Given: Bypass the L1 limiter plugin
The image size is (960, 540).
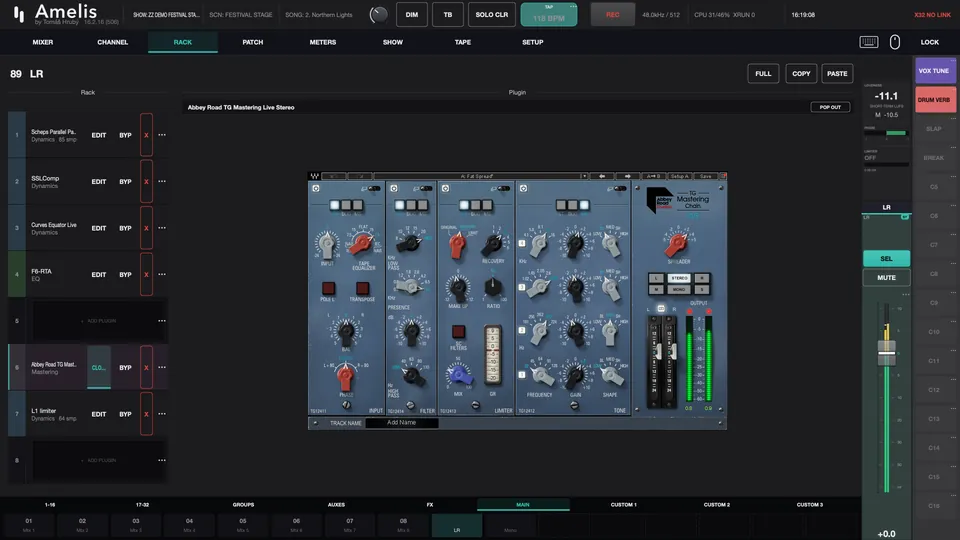Looking at the screenshot, I should pos(126,414).
